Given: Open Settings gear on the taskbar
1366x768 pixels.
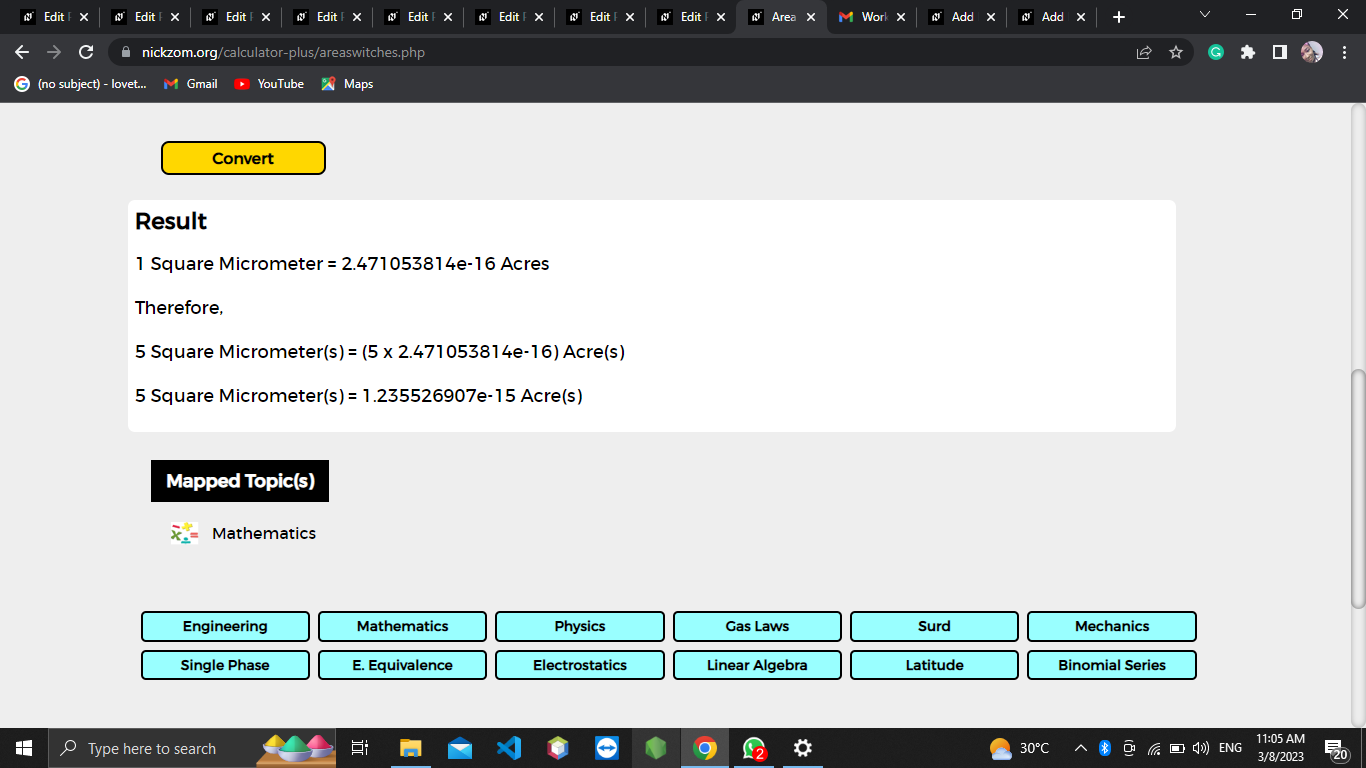Looking at the screenshot, I should [x=802, y=748].
